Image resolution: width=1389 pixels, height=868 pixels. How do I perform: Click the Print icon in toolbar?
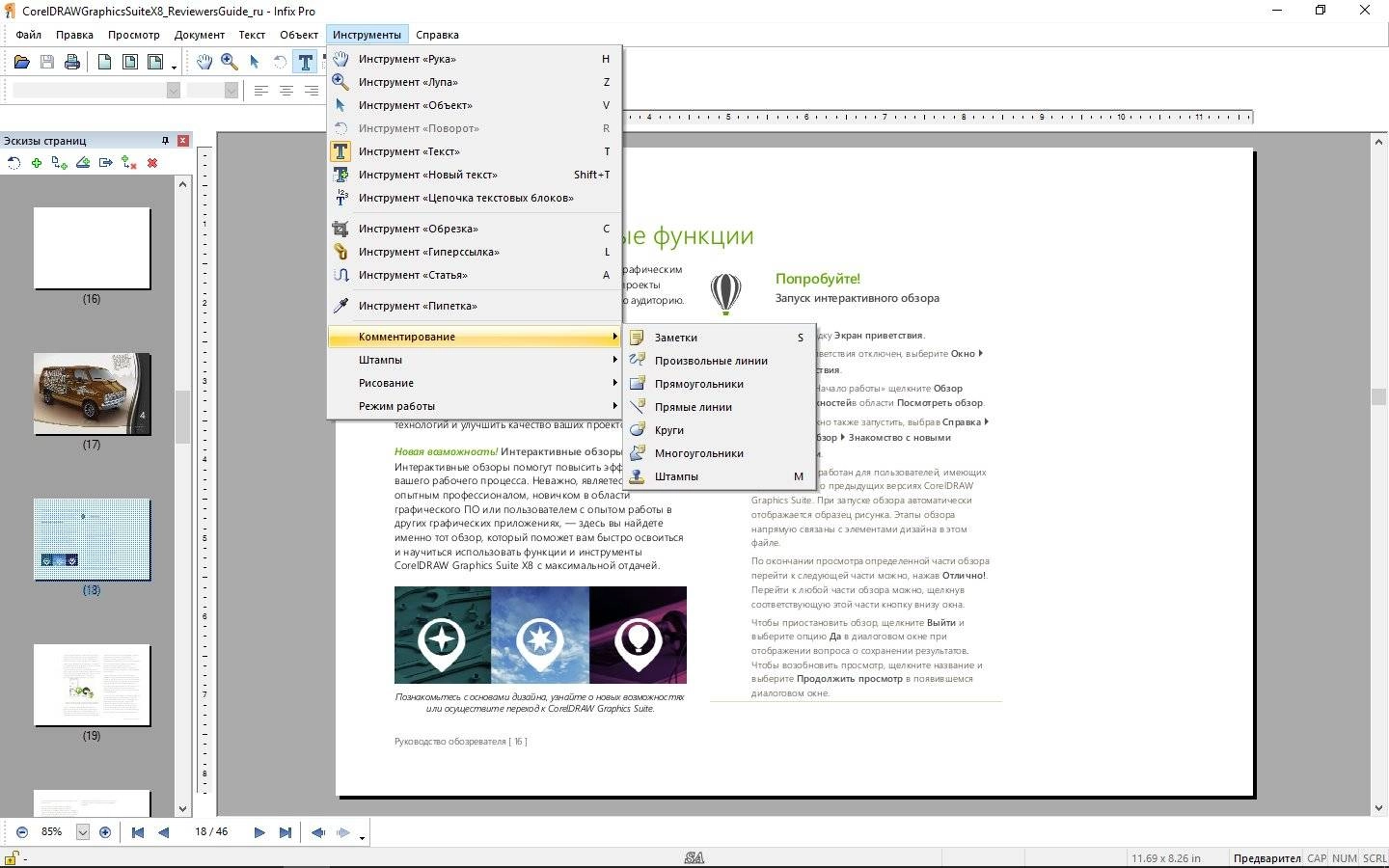[72, 63]
